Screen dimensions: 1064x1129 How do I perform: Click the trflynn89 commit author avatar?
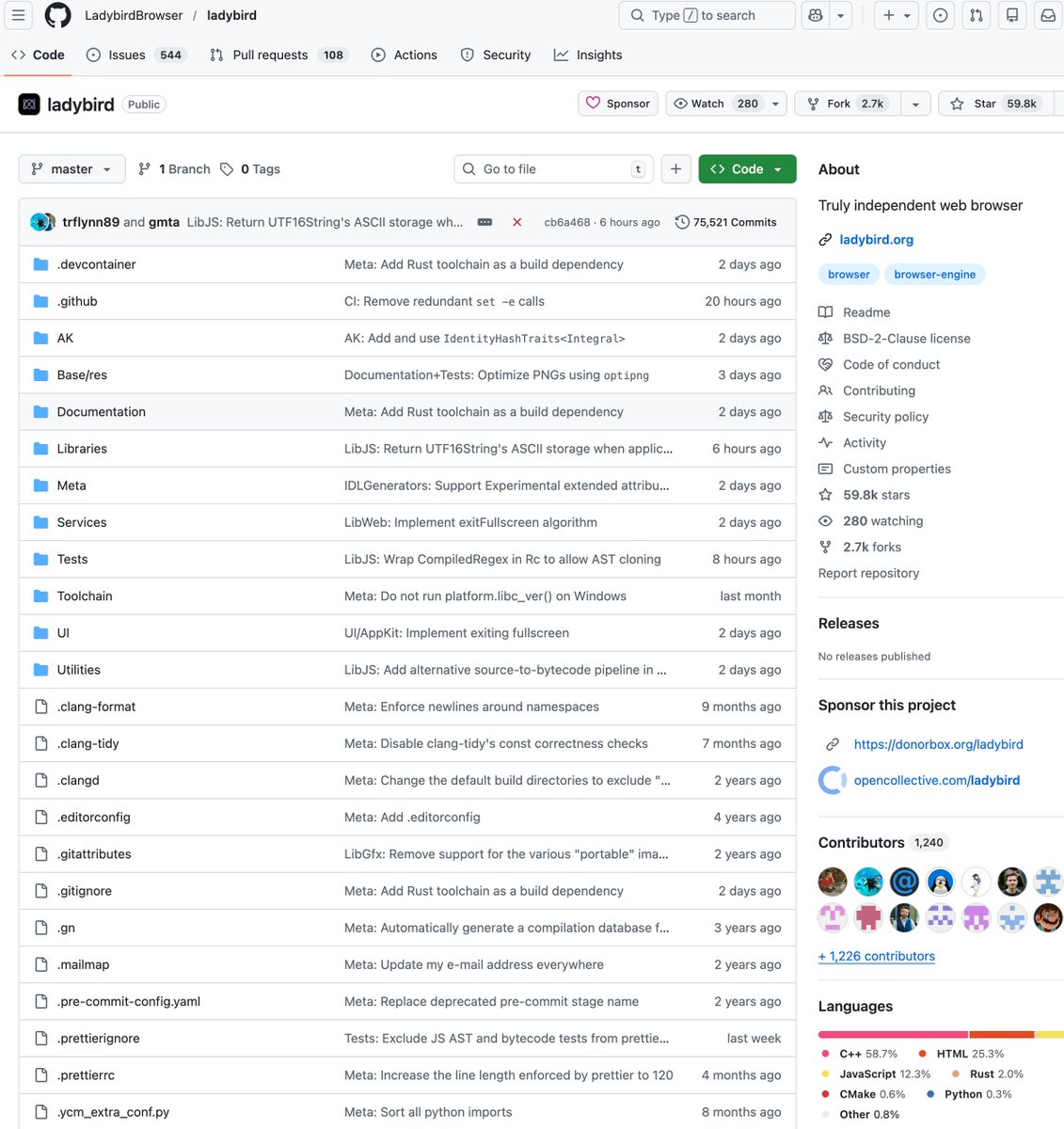point(40,222)
